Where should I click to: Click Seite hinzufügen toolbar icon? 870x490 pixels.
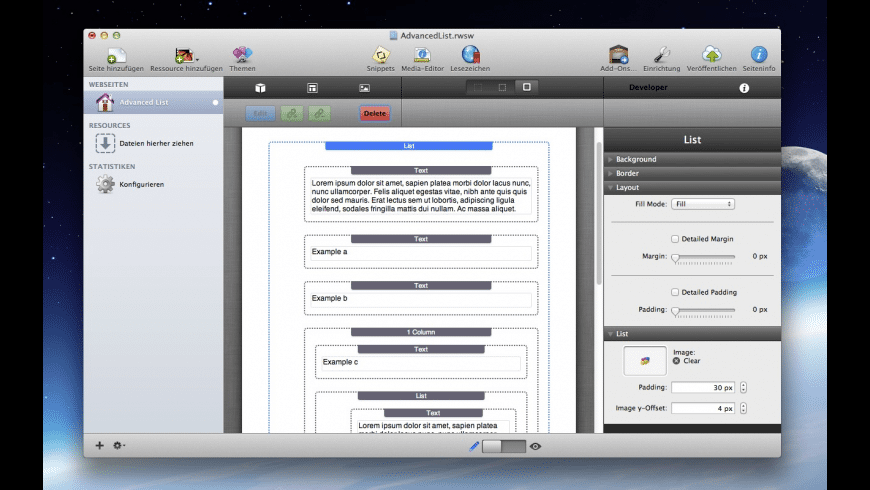[x=116, y=55]
